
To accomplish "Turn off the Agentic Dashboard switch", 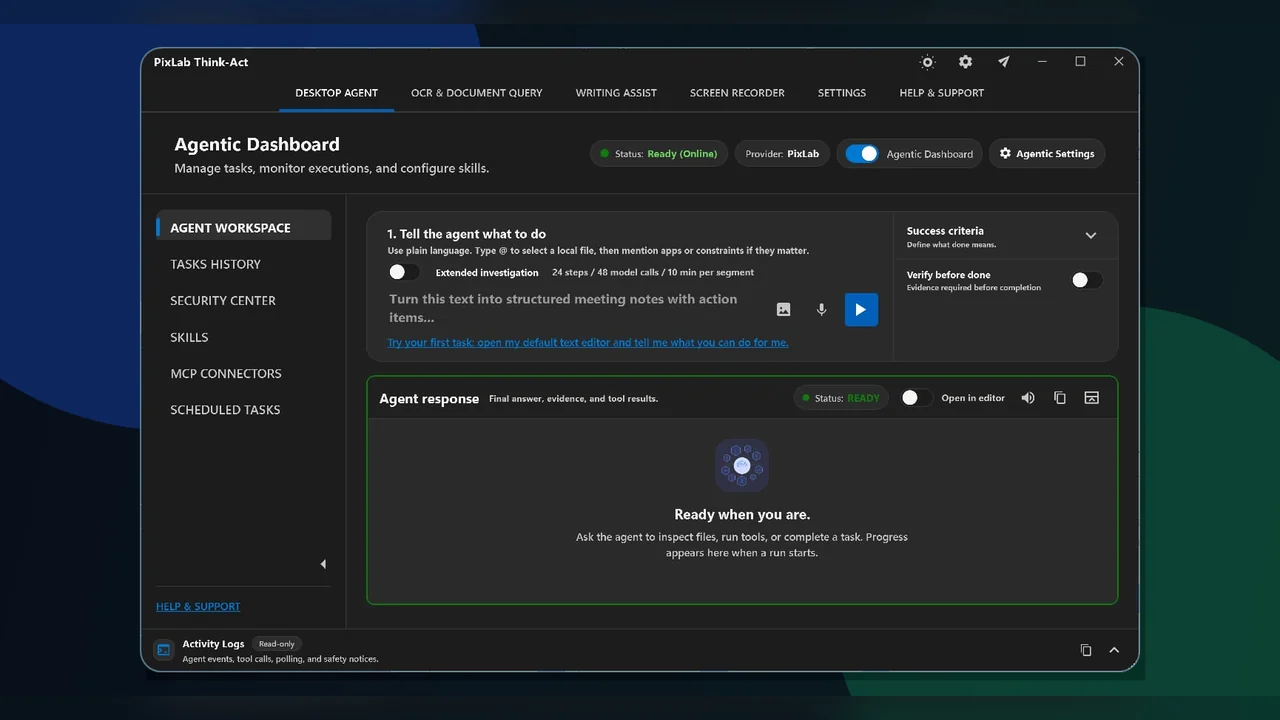I will [x=862, y=154].
